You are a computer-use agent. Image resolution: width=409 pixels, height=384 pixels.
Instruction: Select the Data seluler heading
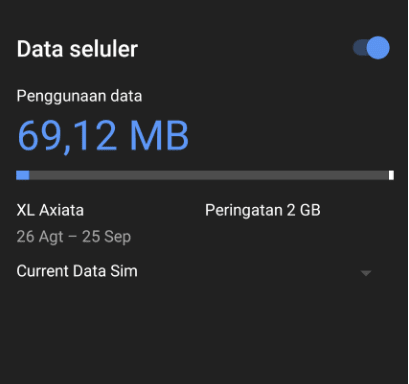pyautogui.click(x=77, y=49)
